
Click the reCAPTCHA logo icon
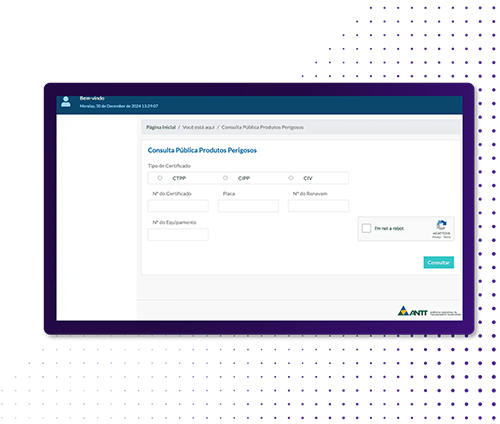click(x=442, y=225)
